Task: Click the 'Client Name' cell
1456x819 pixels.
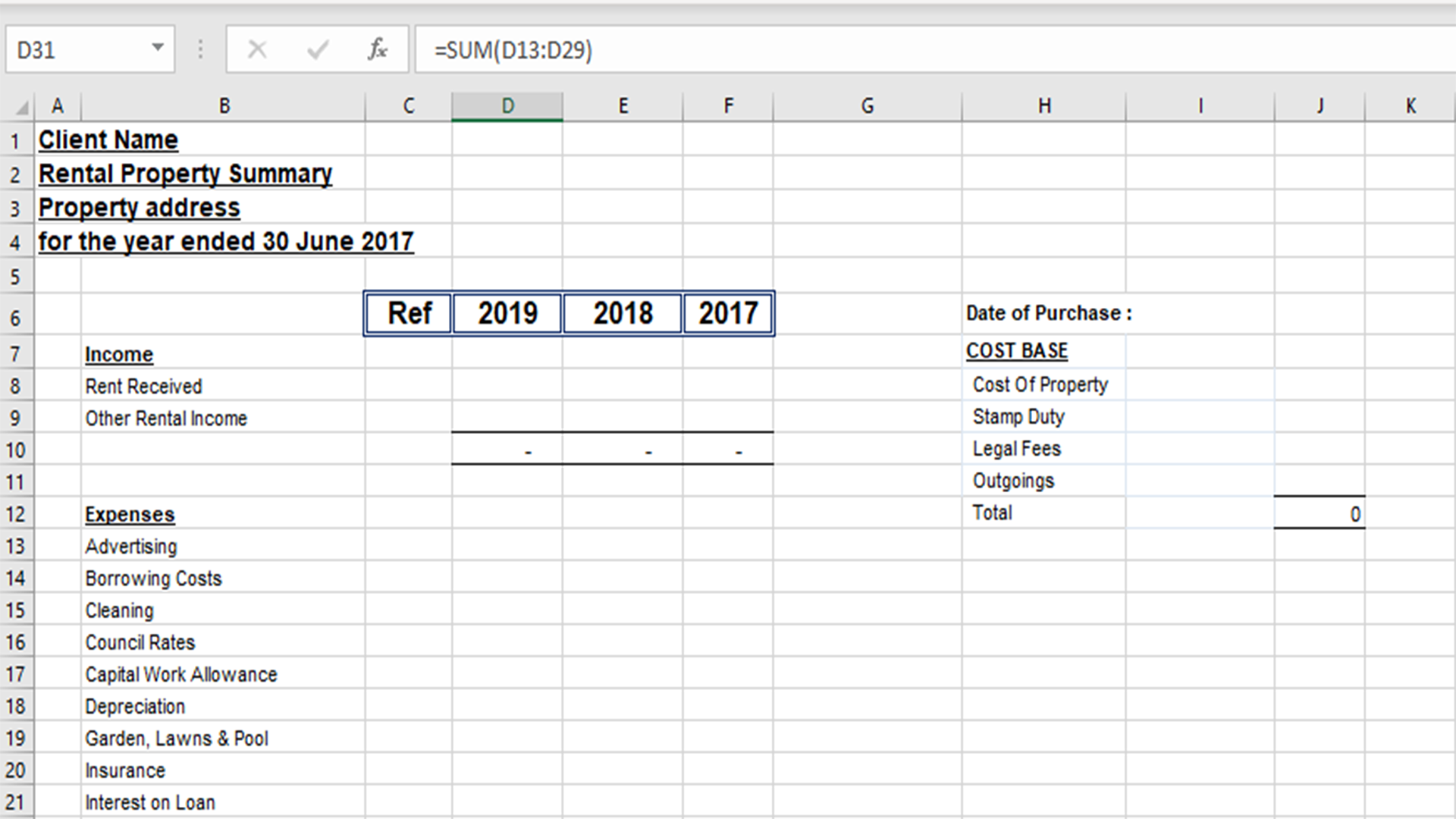Action: tap(108, 140)
